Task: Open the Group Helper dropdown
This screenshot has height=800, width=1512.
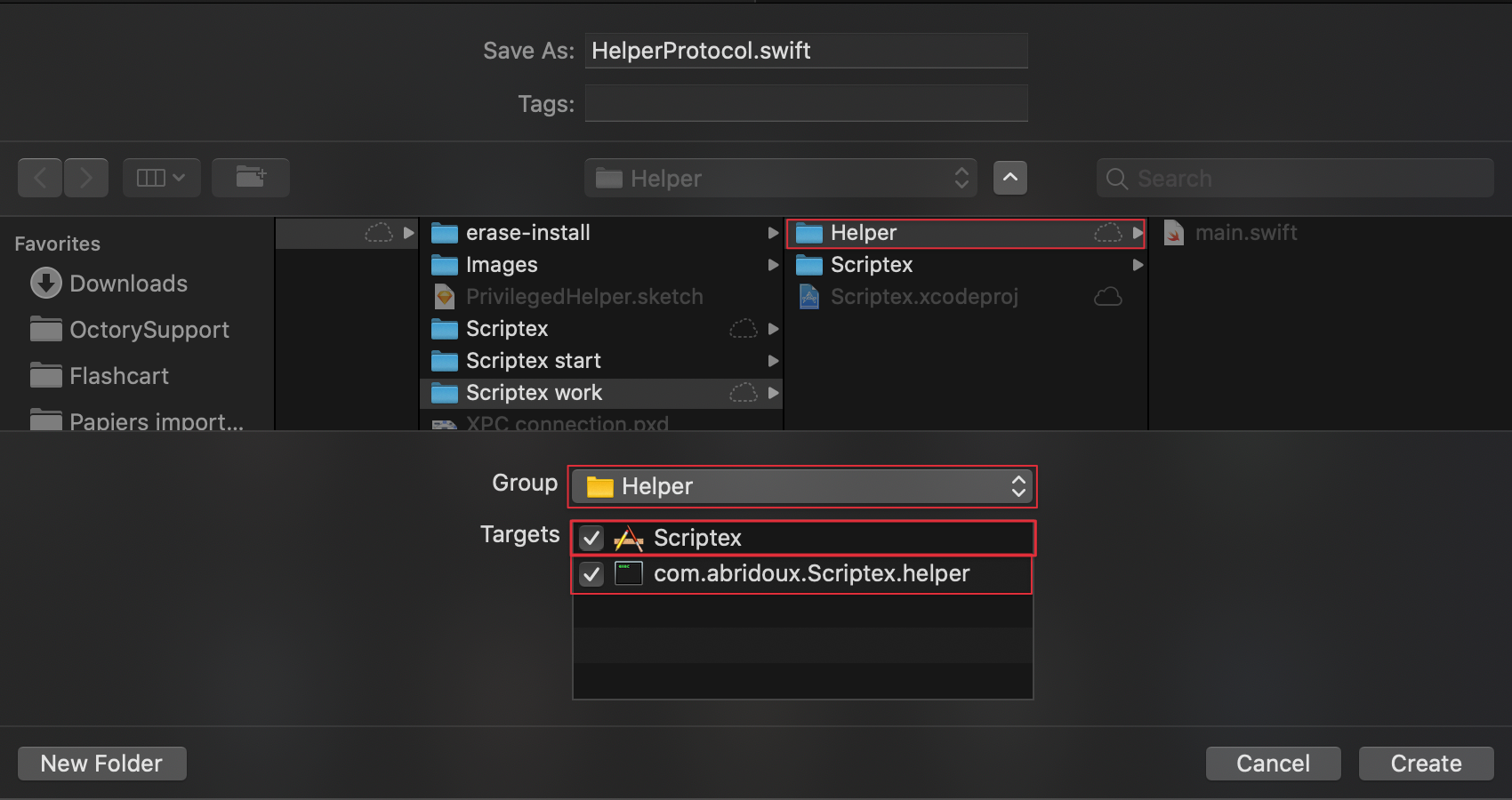Action: point(803,486)
